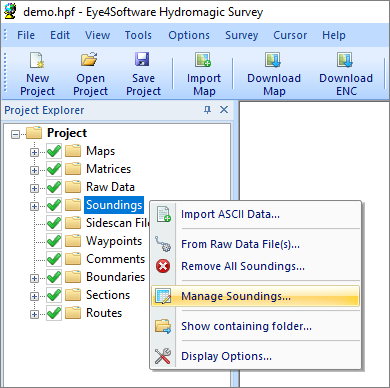Click the Save Project floppy icon
This screenshot has height=388, width=390.
(142, 59)
